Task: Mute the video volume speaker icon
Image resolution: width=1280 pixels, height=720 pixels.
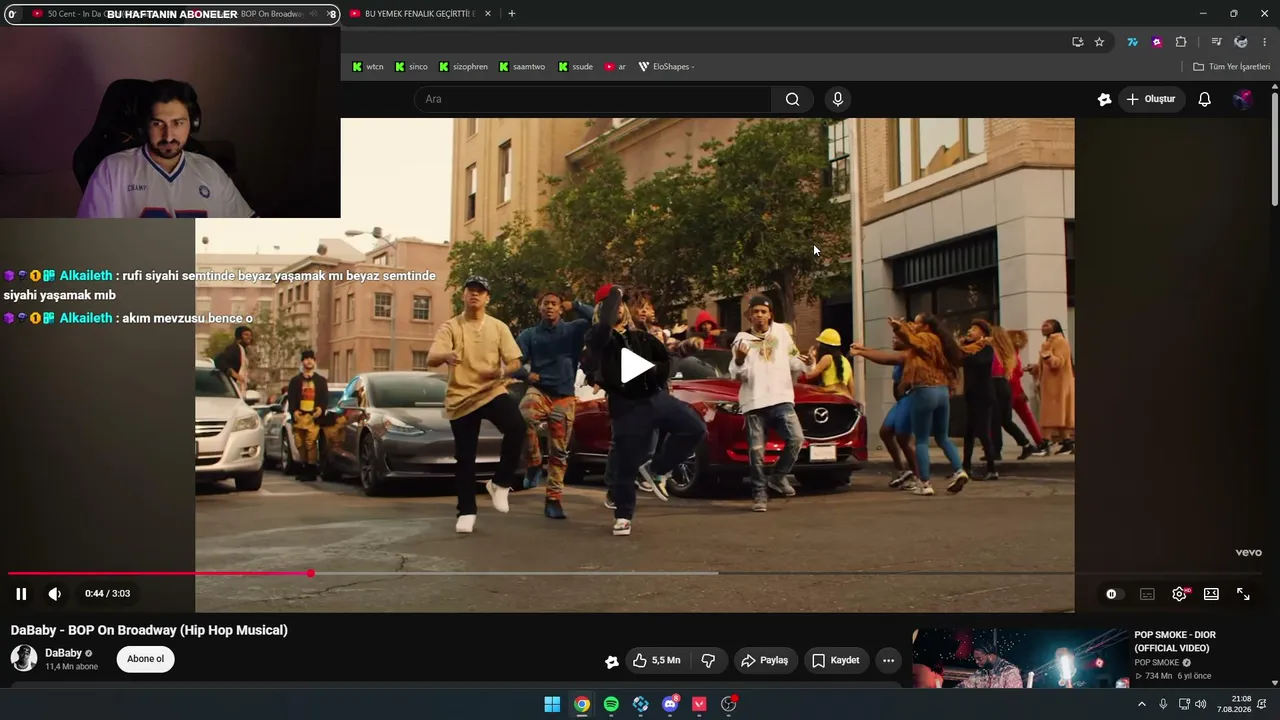Action: pos(55,594)
